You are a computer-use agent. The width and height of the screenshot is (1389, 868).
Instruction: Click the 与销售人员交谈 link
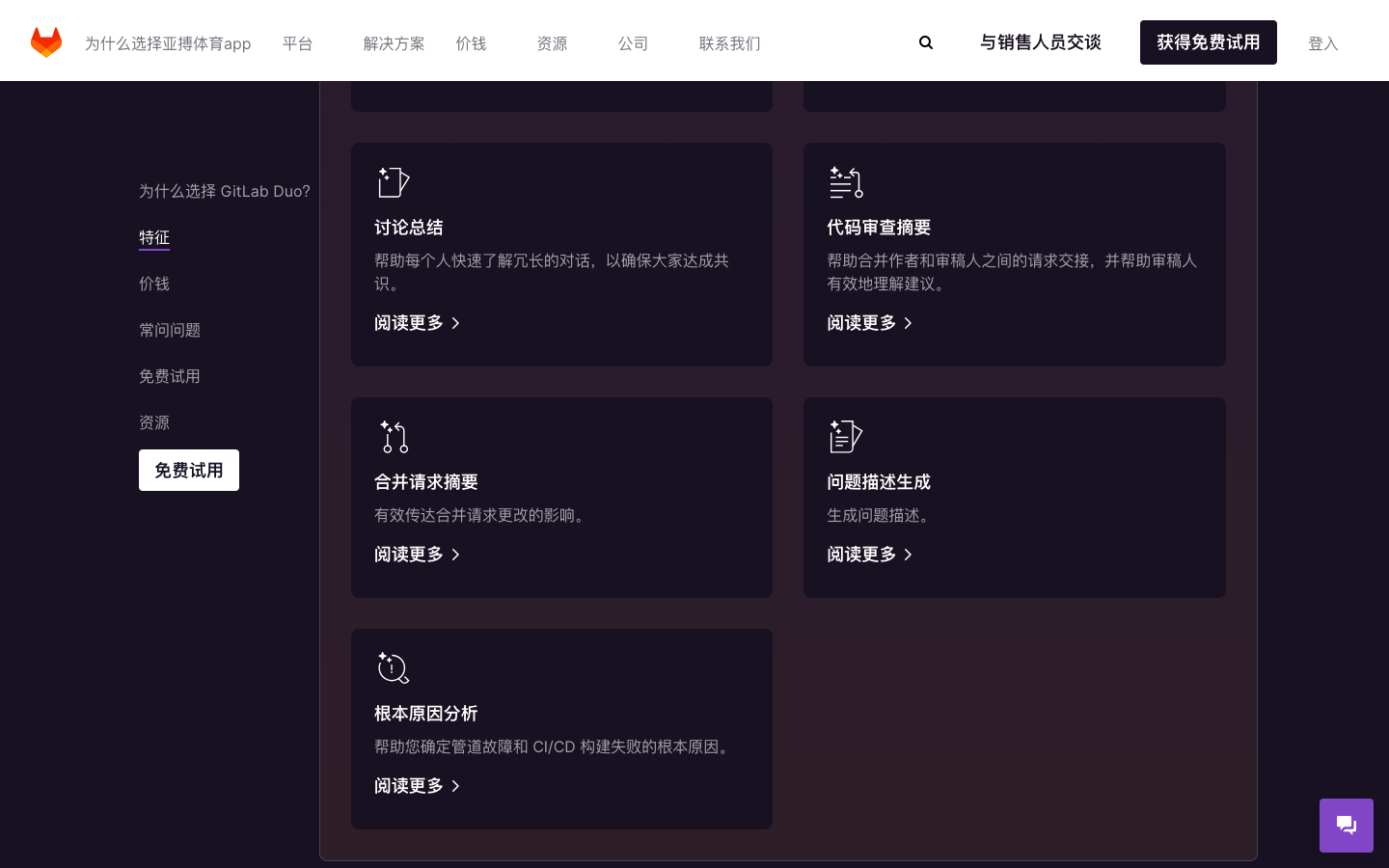(1041, 42)
